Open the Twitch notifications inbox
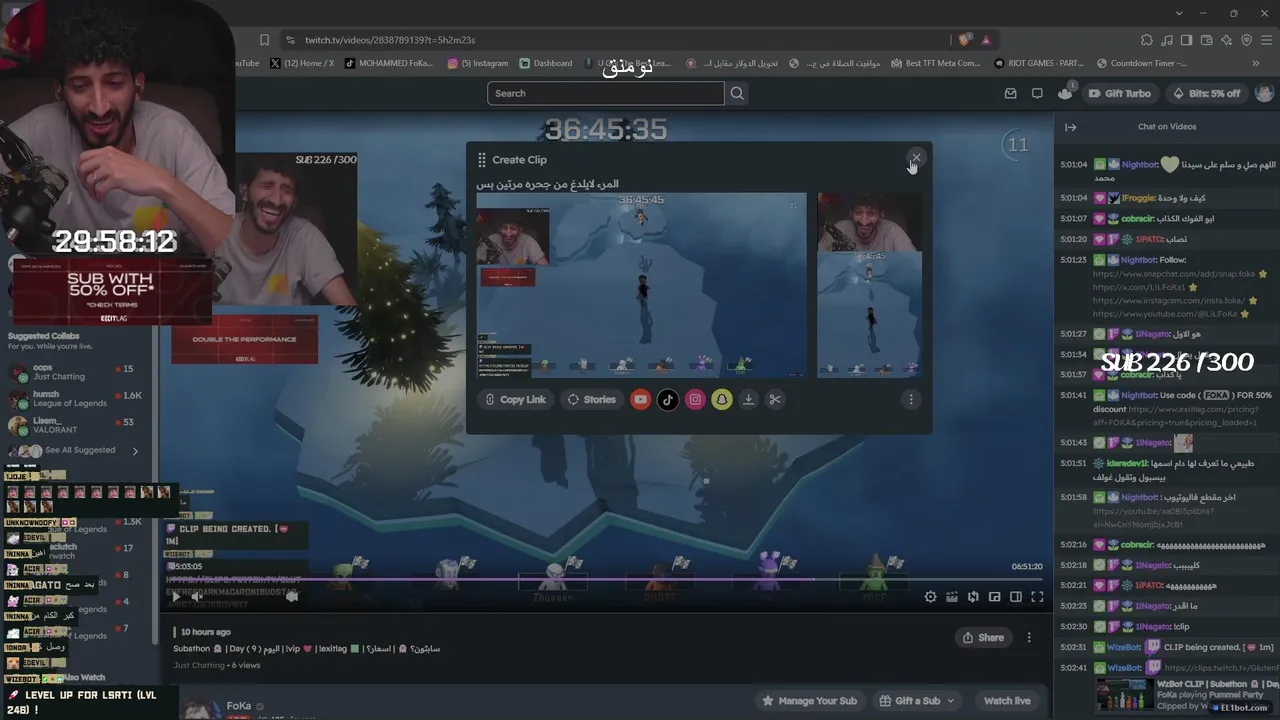This screenshot has width=1280, height=720. coord(1011,93)
